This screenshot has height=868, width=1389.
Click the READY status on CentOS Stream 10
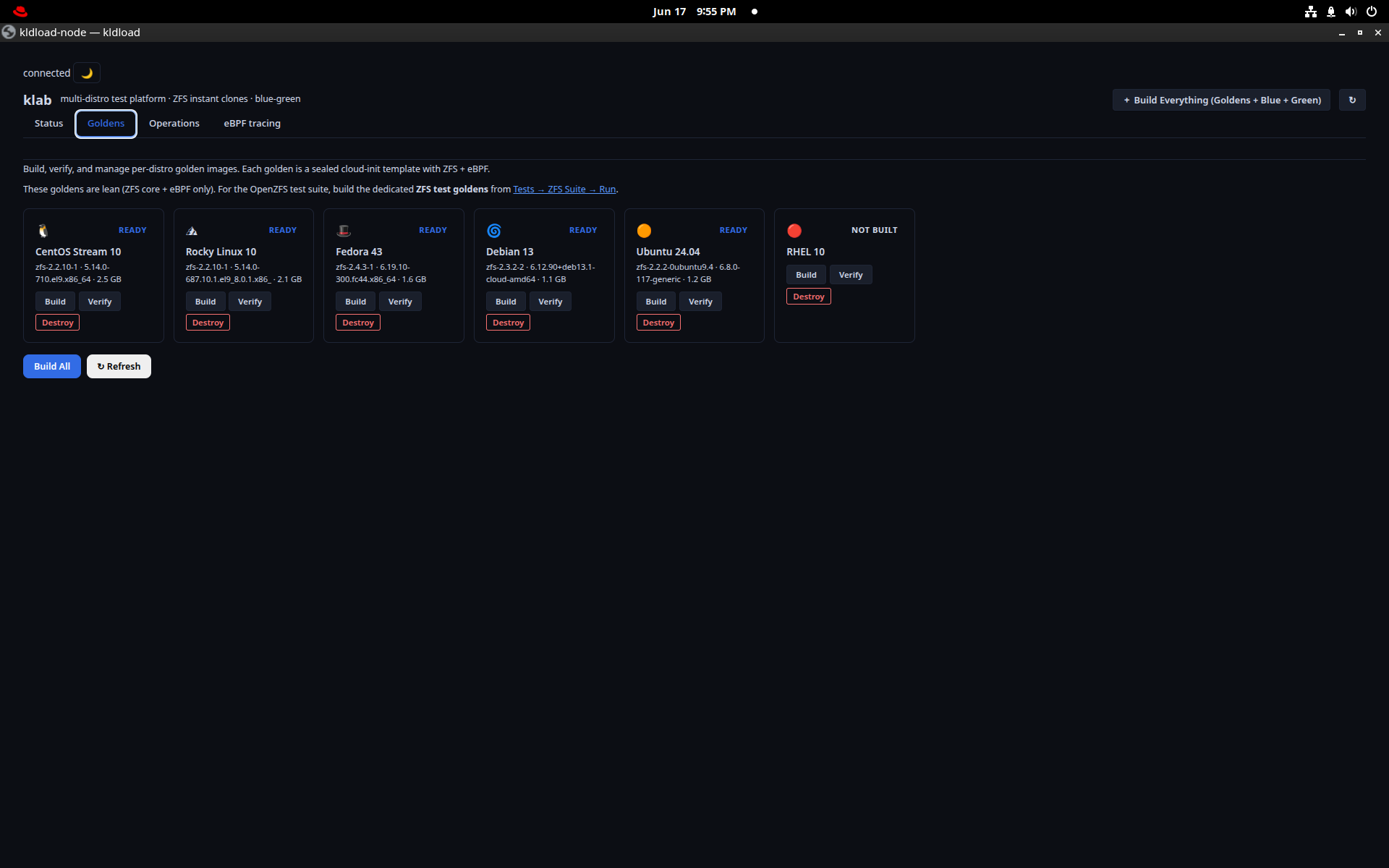point(132,230)
